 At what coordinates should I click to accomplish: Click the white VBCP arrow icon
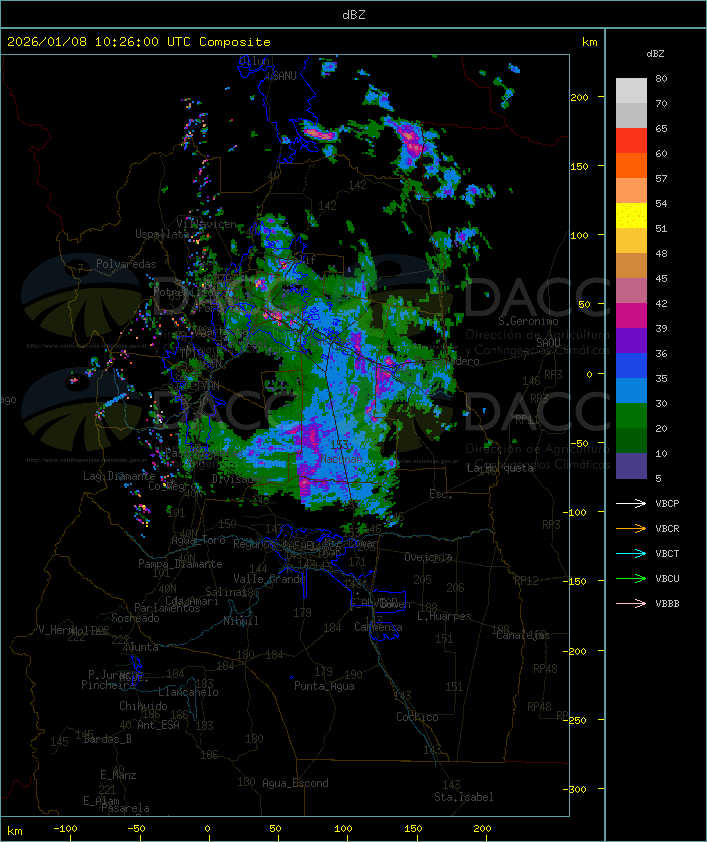click(x=632, y=503)
